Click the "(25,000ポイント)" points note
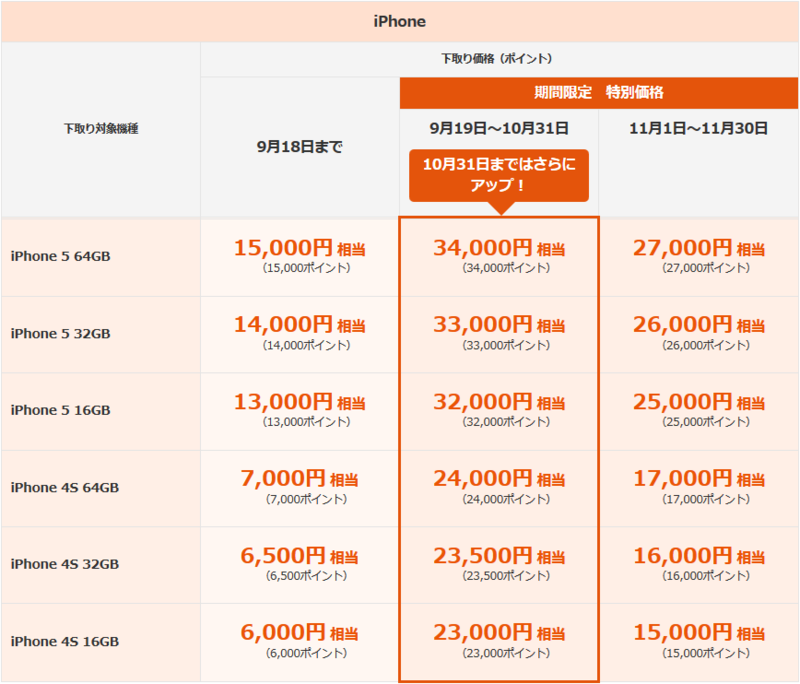 (706, 422)
